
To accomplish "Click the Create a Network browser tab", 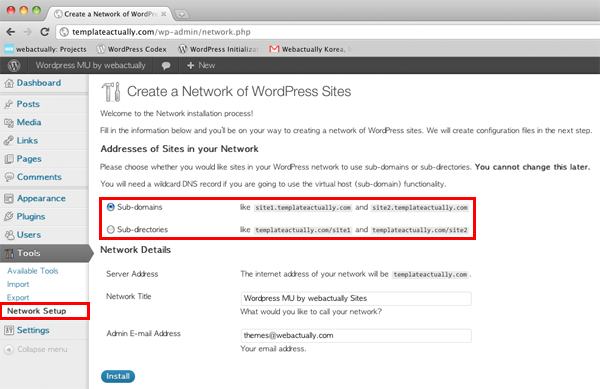I will pyautogui.click(x=110, y=14).
